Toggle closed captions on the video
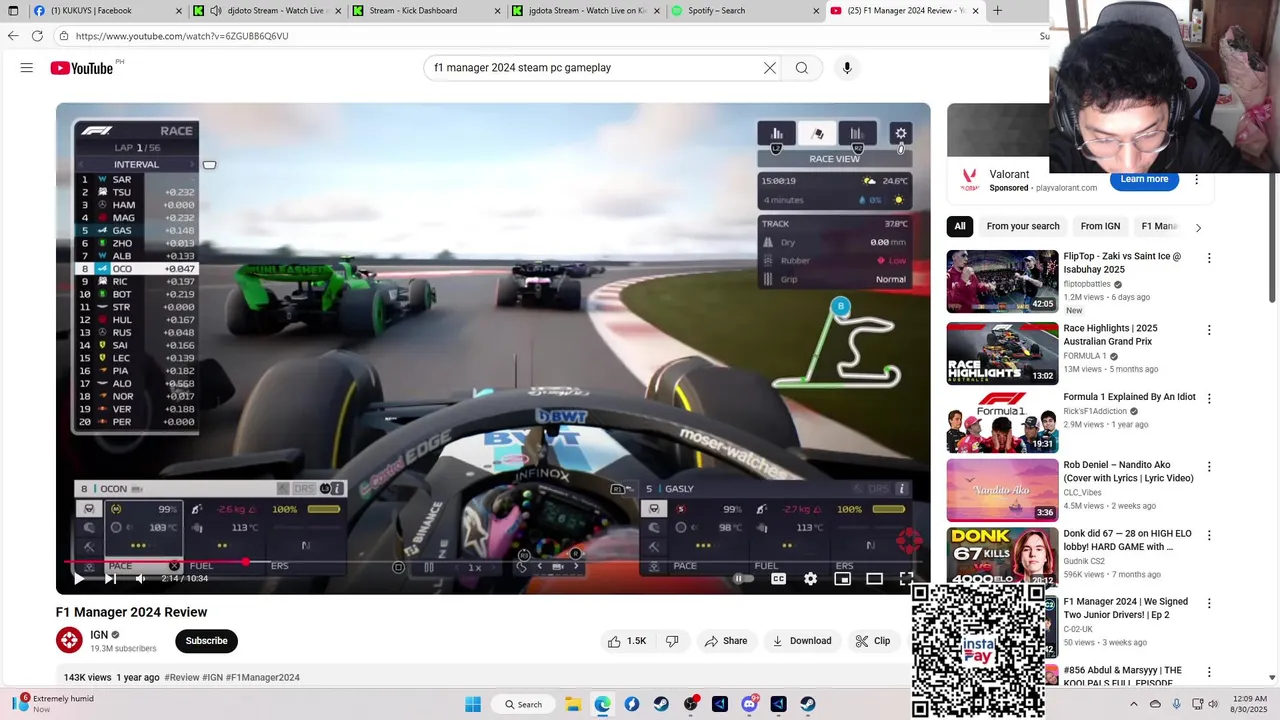The height and width of the screenshot is (720, 1280). pos(778,578)
